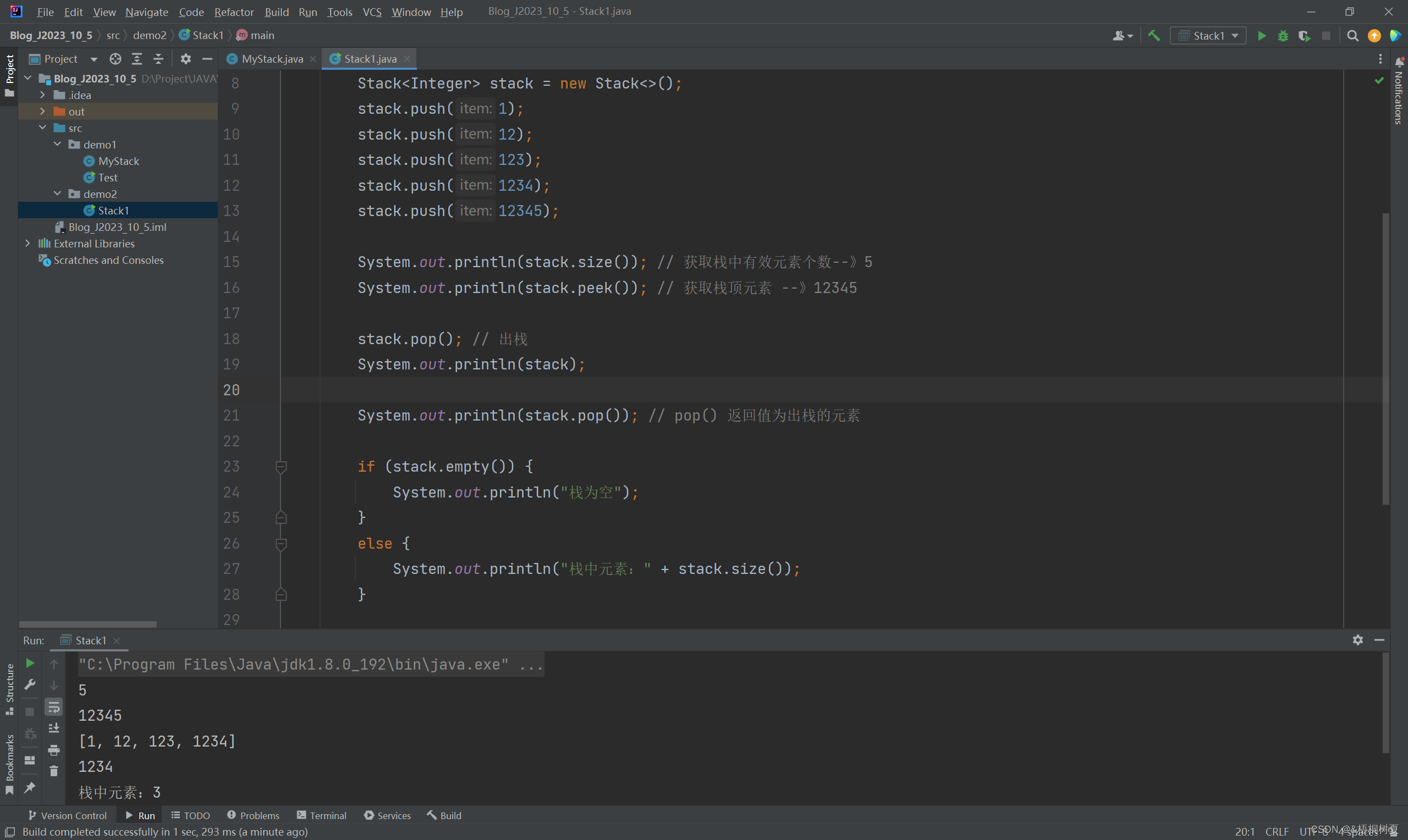Open Search Everywhere magnifier icon
This screenshot has width=1408, height=840.
click(1352, 36)
